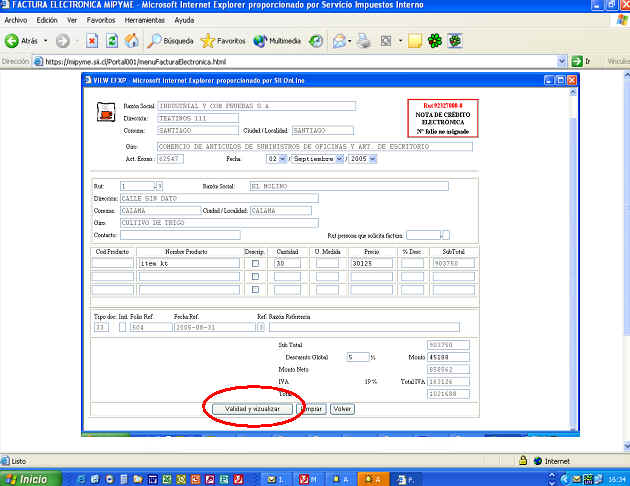Refresh the page with the Refresh icon
630x486 pixels.
click(112, 41)
